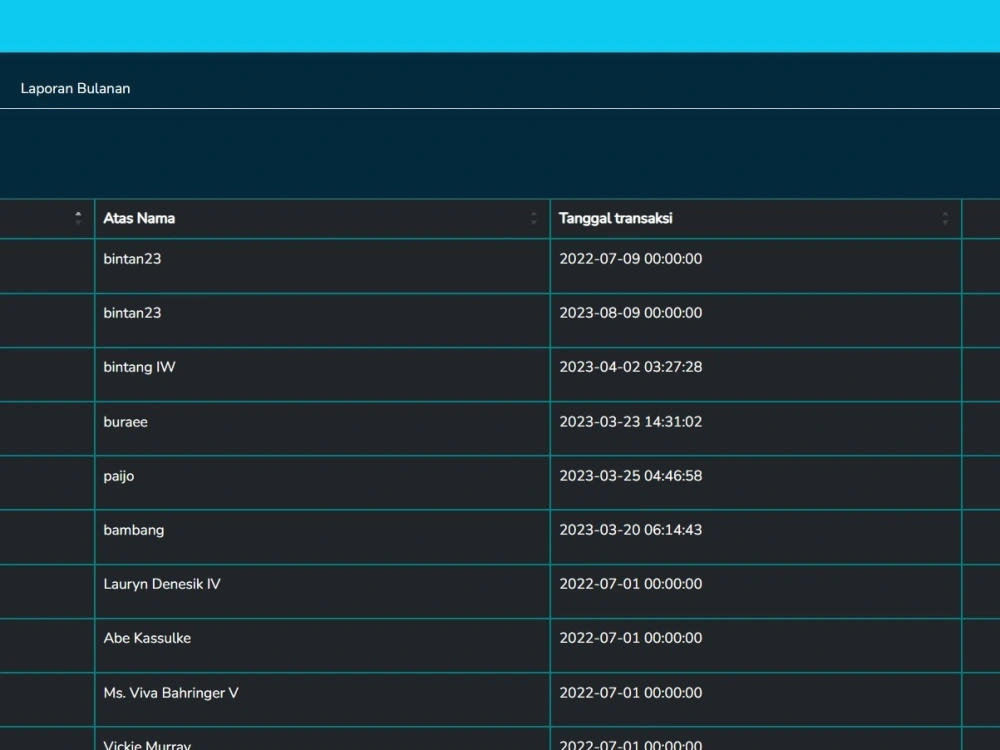Click date 2023-04-02 03:27:28
This screenshot has width=1000, height=750.
click(631, 367)
